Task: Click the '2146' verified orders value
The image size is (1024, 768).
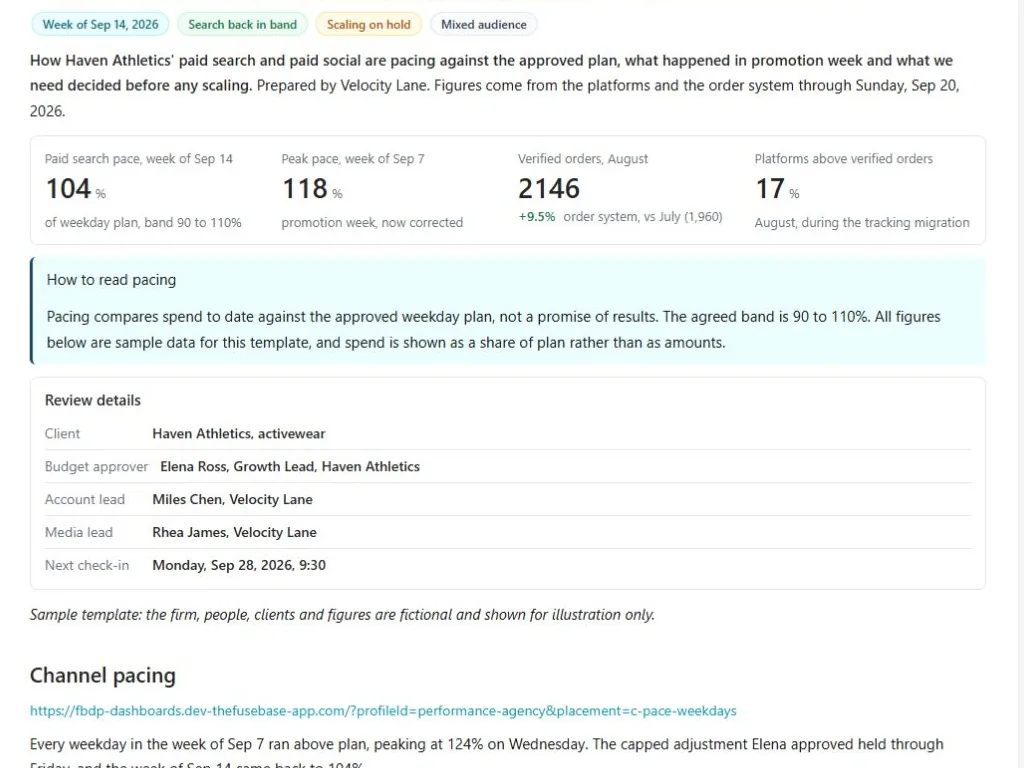Action: tap(549, 189)
